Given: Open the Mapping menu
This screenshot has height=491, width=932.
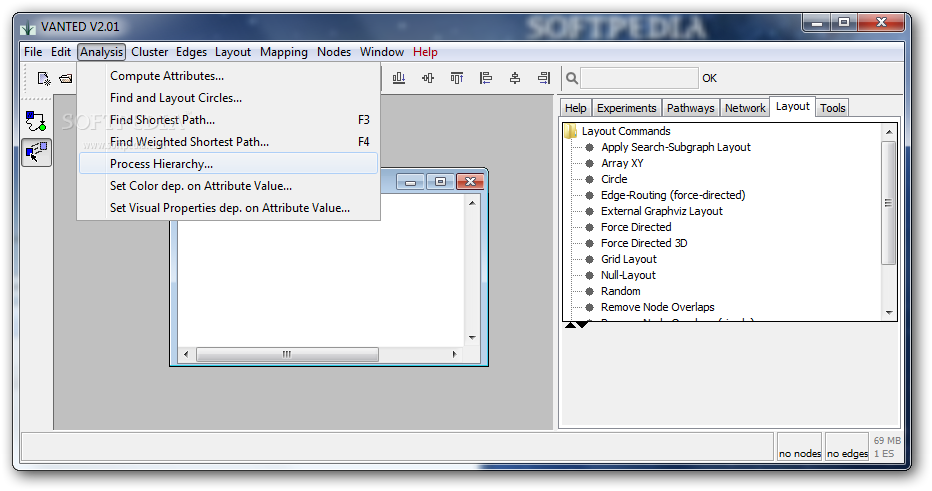Looking at the screenshot, I should pos(284,52).
